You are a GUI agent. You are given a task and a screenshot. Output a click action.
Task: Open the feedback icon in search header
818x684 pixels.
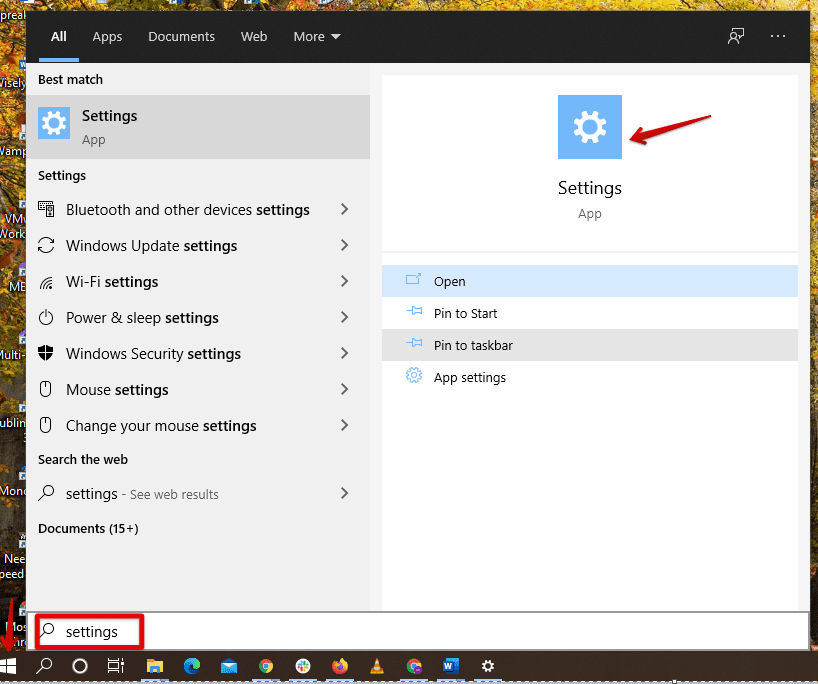736,37
